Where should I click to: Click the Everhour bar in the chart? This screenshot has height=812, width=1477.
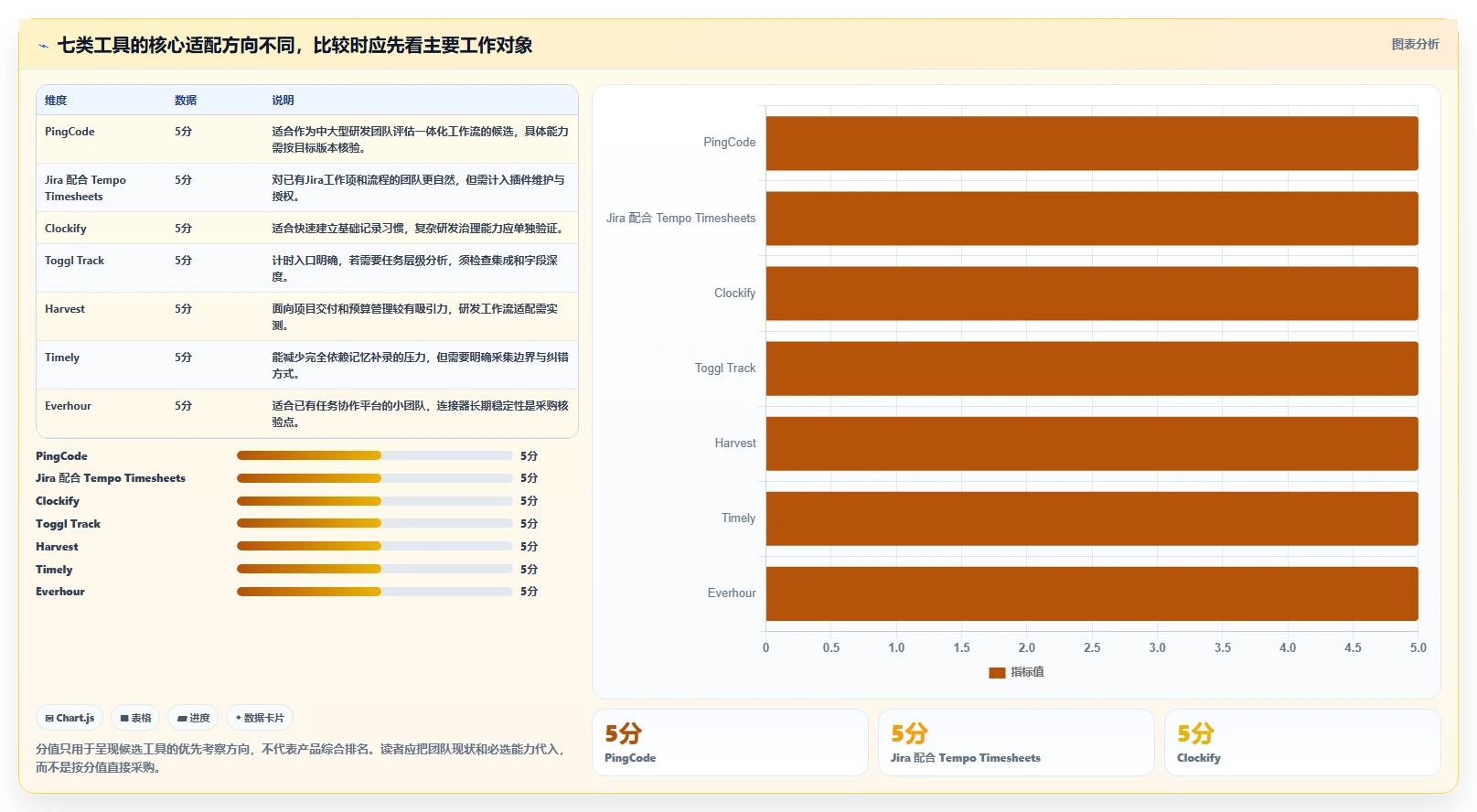pos(1092,593)
